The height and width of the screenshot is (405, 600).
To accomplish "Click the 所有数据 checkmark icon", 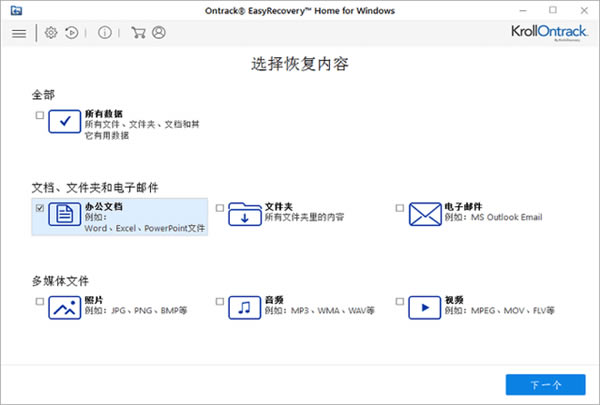I will (65, 121).
